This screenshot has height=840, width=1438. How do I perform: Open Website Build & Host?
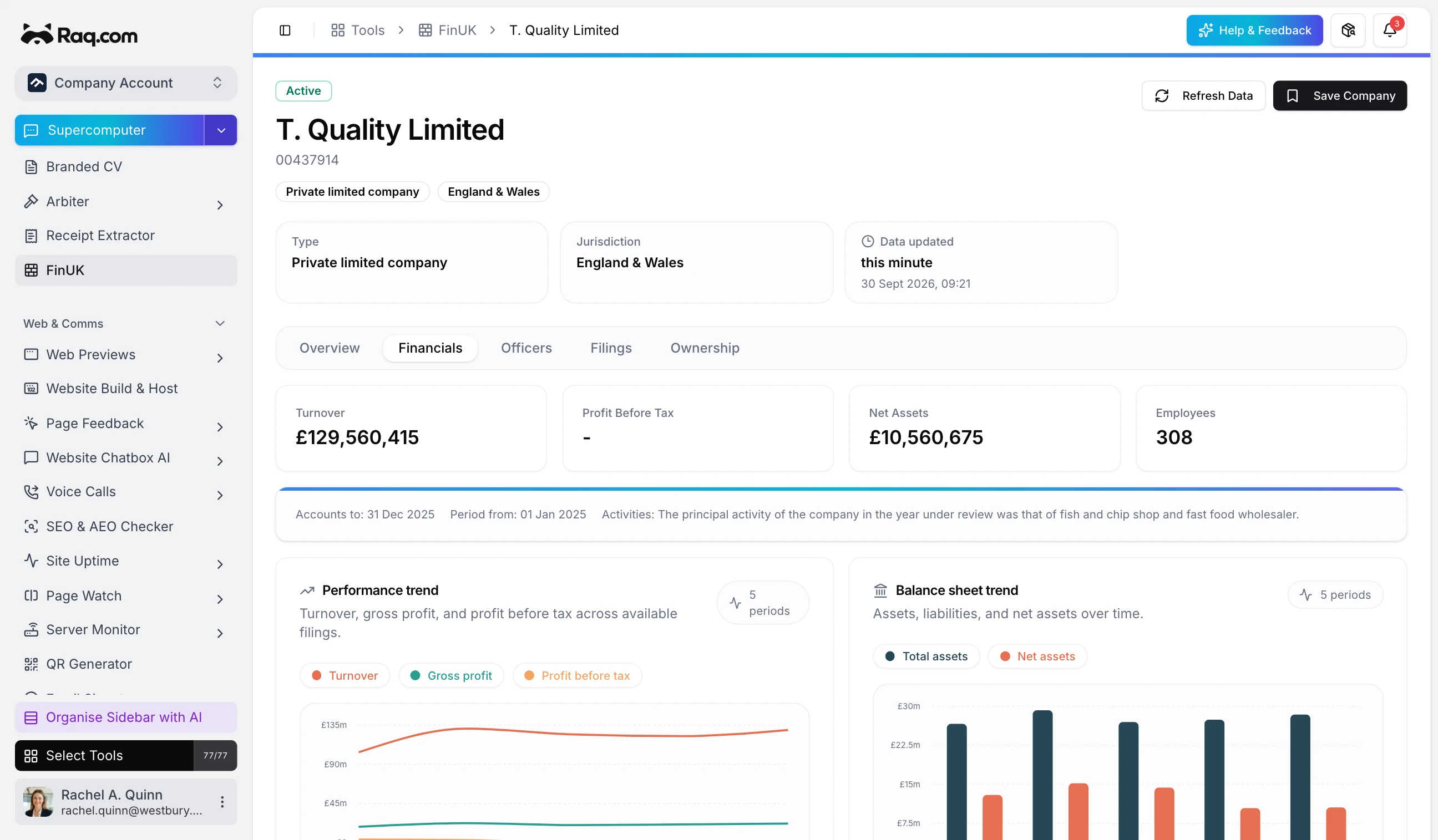[x=125, y=388]
